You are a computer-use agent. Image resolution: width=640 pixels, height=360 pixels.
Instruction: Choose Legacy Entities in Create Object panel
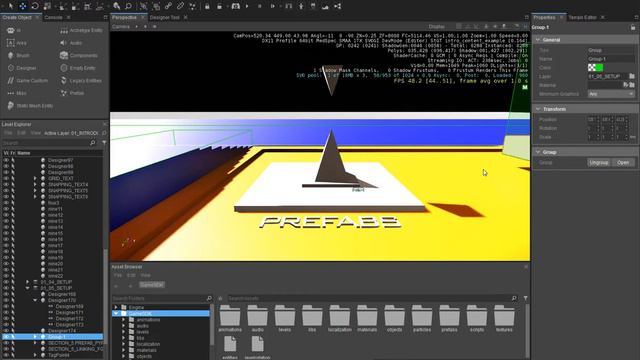click(x=81, y=81)
